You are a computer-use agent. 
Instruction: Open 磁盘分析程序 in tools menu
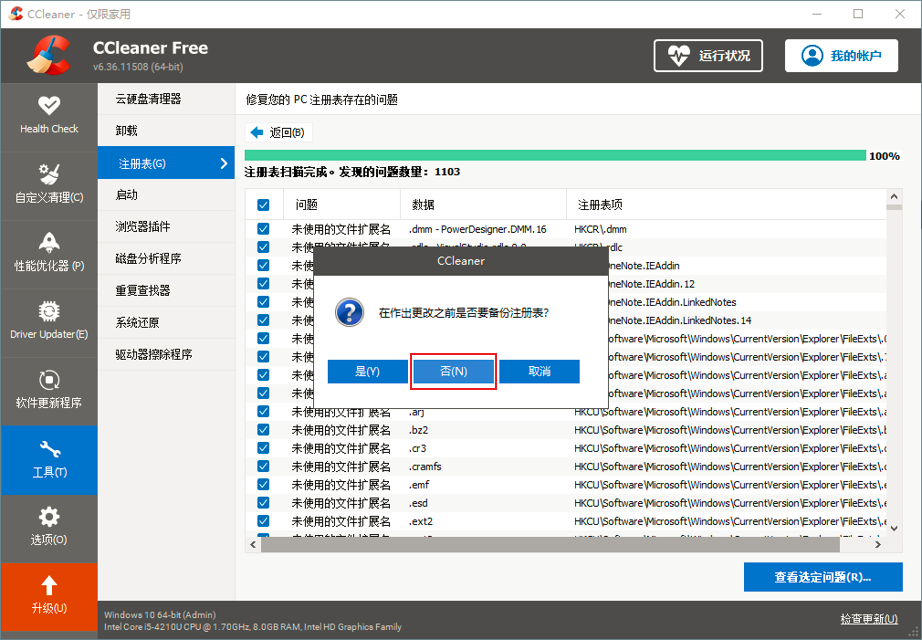[x=166, y=258]
